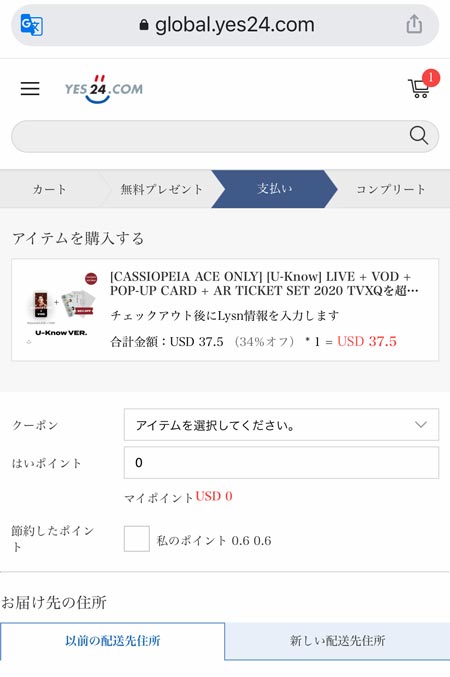This screenshot has width=450, height=677.
Task: Go back to カート step
Action: (50, 189)
